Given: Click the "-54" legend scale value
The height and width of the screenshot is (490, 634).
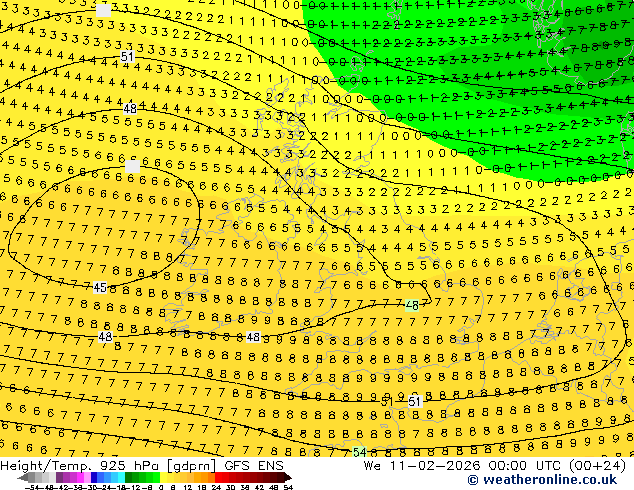Looking at the screenshot, I should (32, 487).
